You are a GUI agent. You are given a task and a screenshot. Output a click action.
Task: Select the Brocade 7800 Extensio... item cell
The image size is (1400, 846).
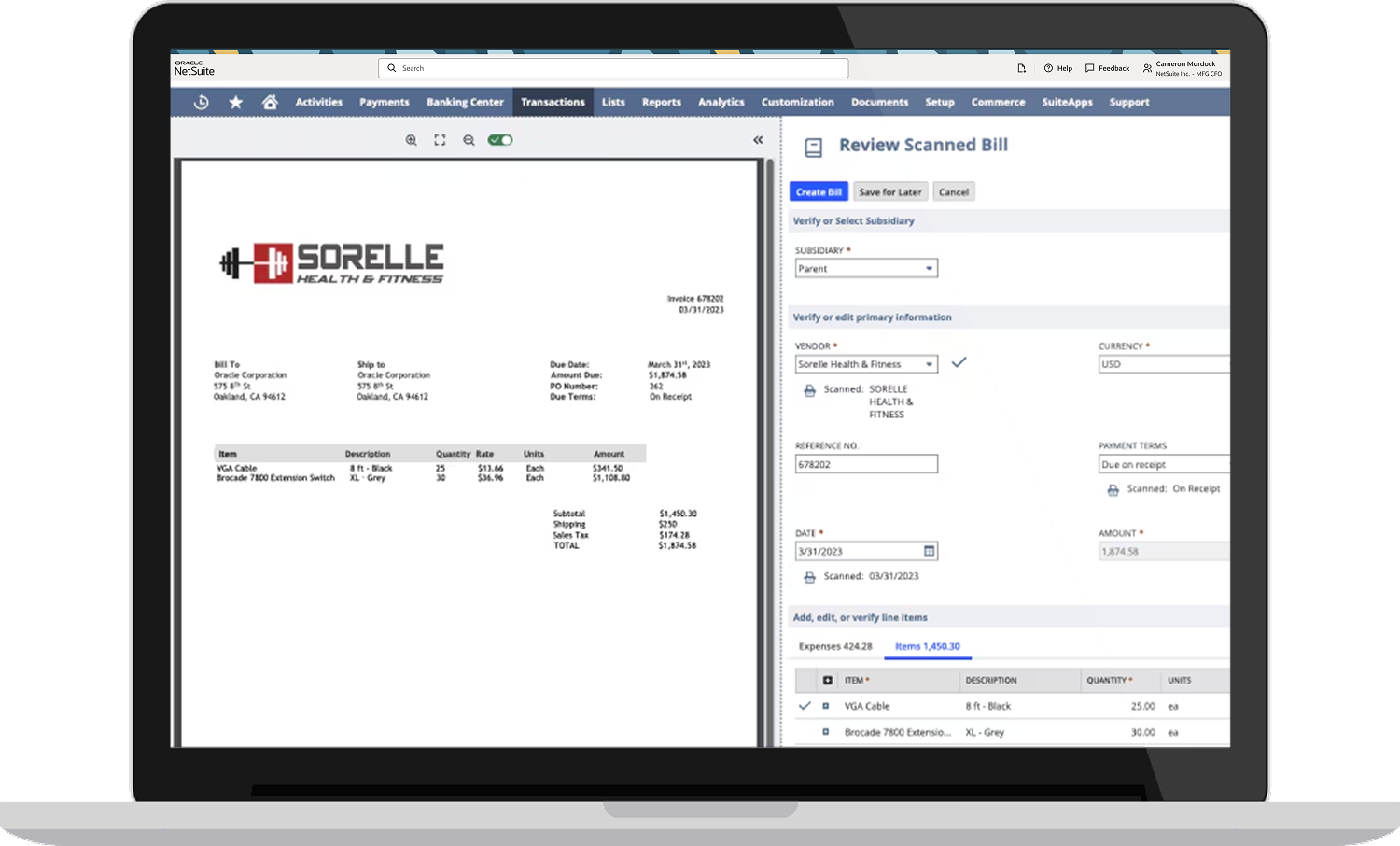click(x=899, y=732)
